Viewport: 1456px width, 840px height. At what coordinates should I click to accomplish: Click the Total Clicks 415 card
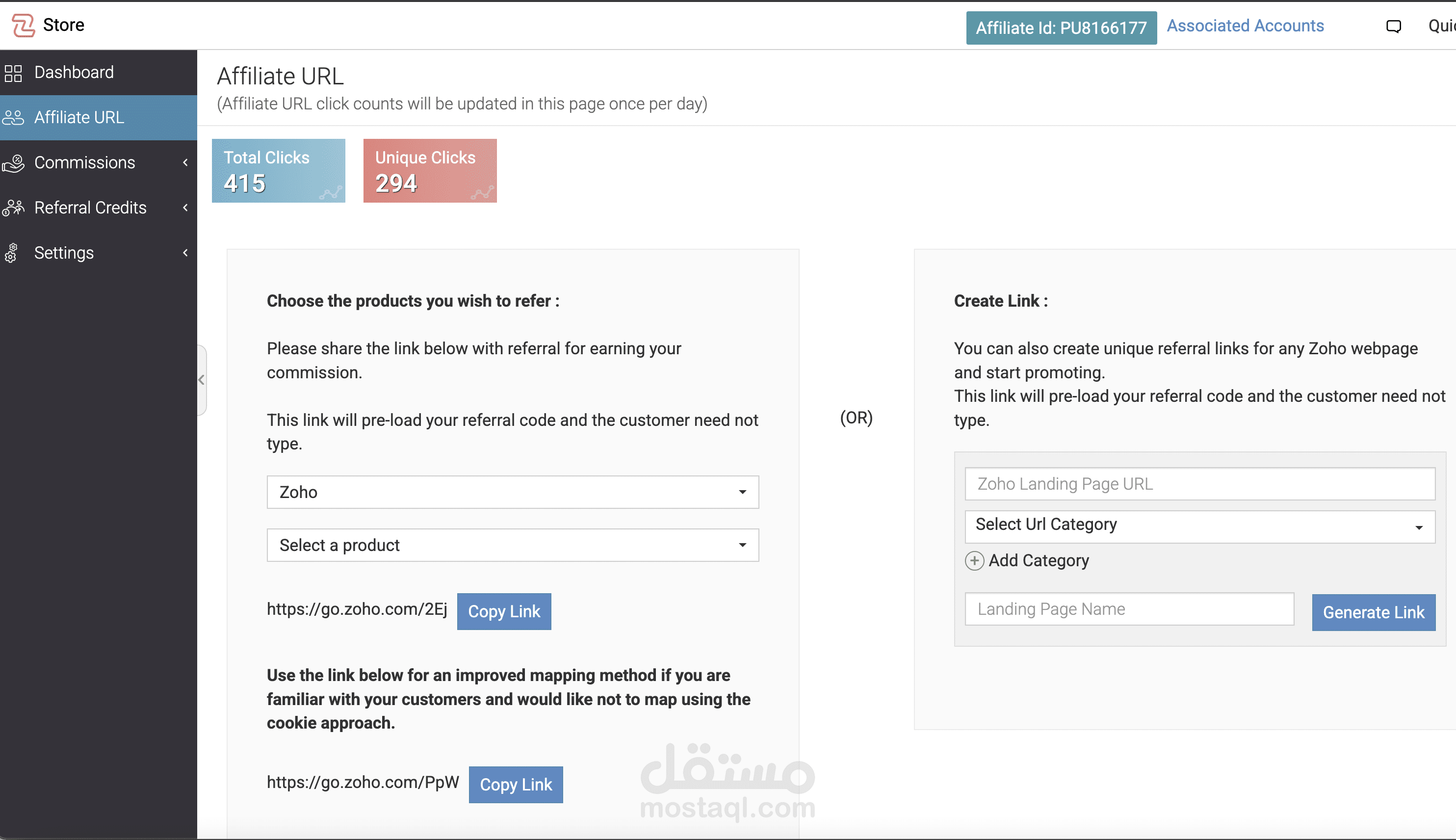(x=279, y=171)
